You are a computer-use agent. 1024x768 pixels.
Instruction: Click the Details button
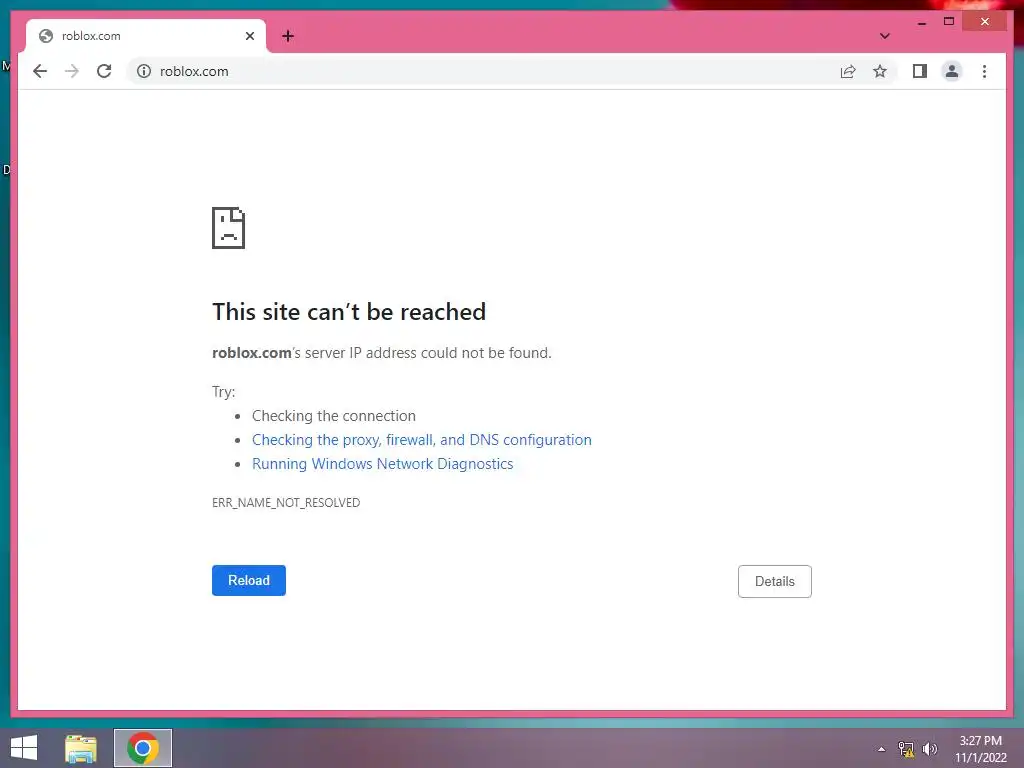[775, 581]
